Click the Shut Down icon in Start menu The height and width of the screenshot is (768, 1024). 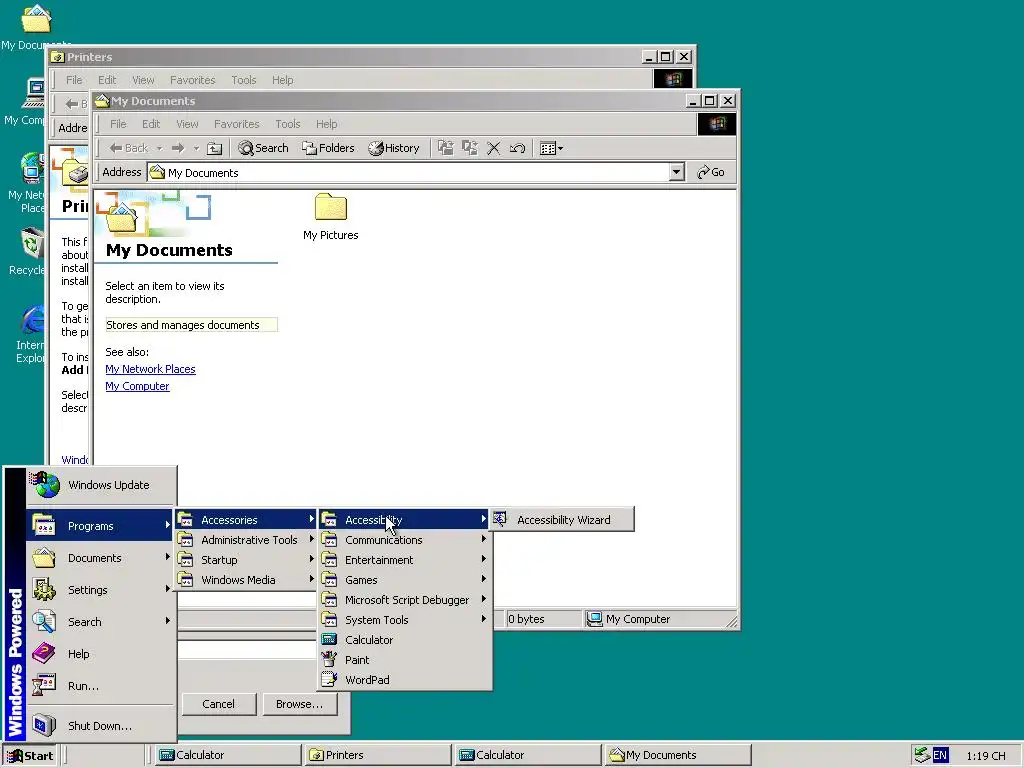44,725
